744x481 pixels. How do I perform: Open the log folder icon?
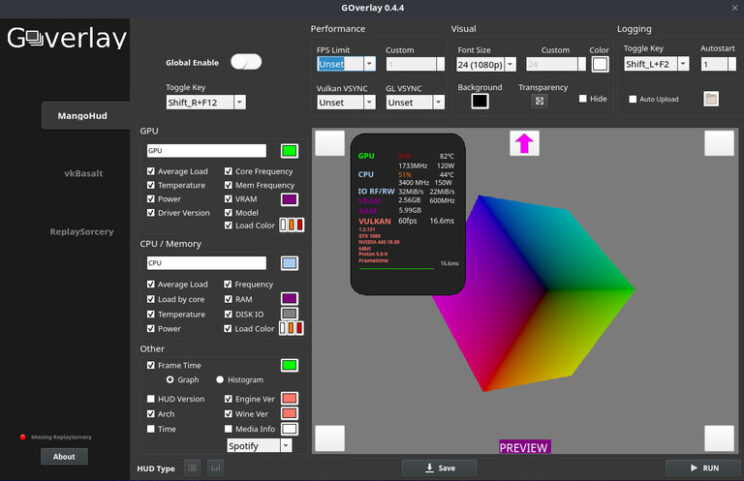711,99
